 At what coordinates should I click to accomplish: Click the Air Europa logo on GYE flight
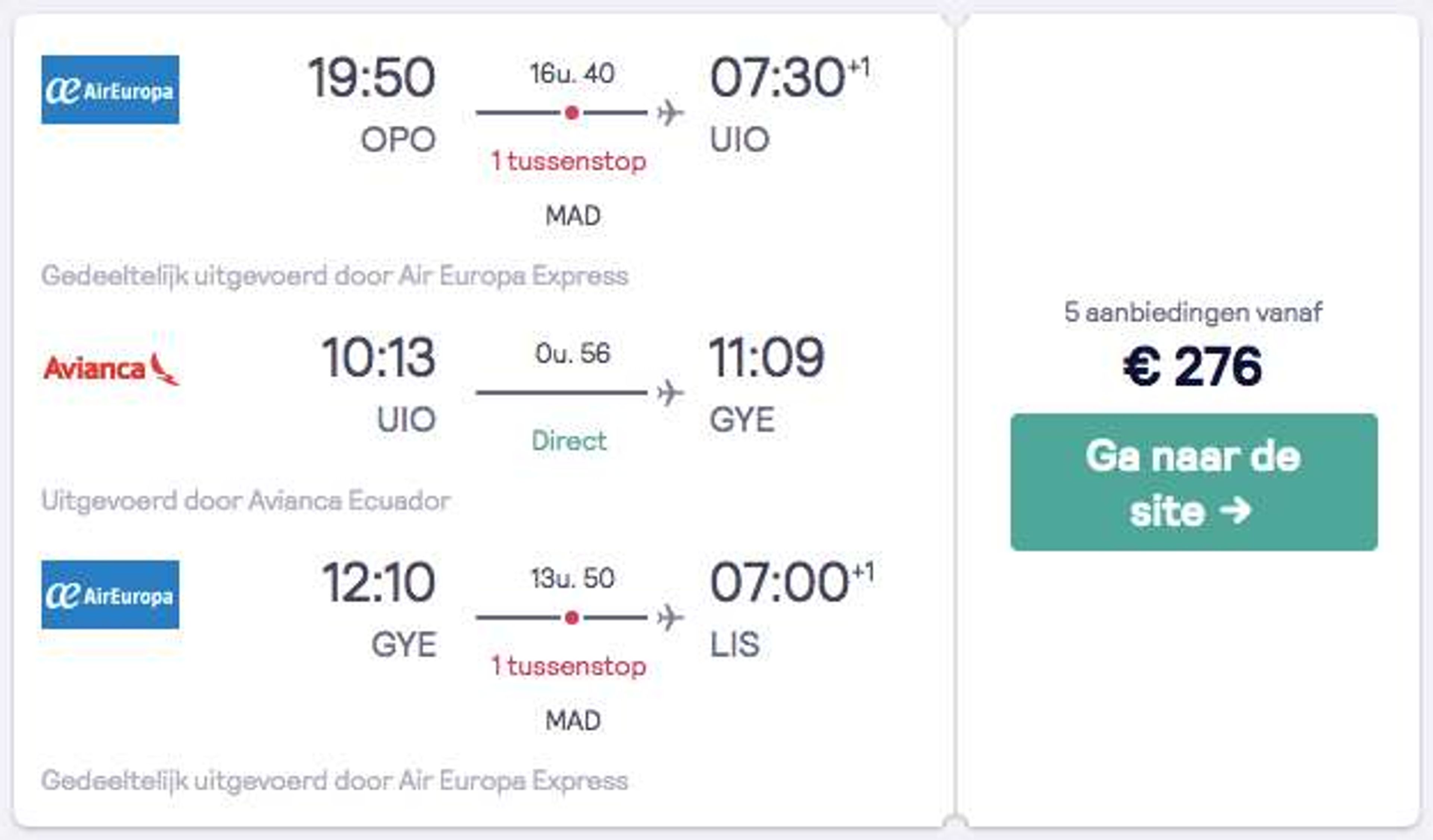(110, 595)
